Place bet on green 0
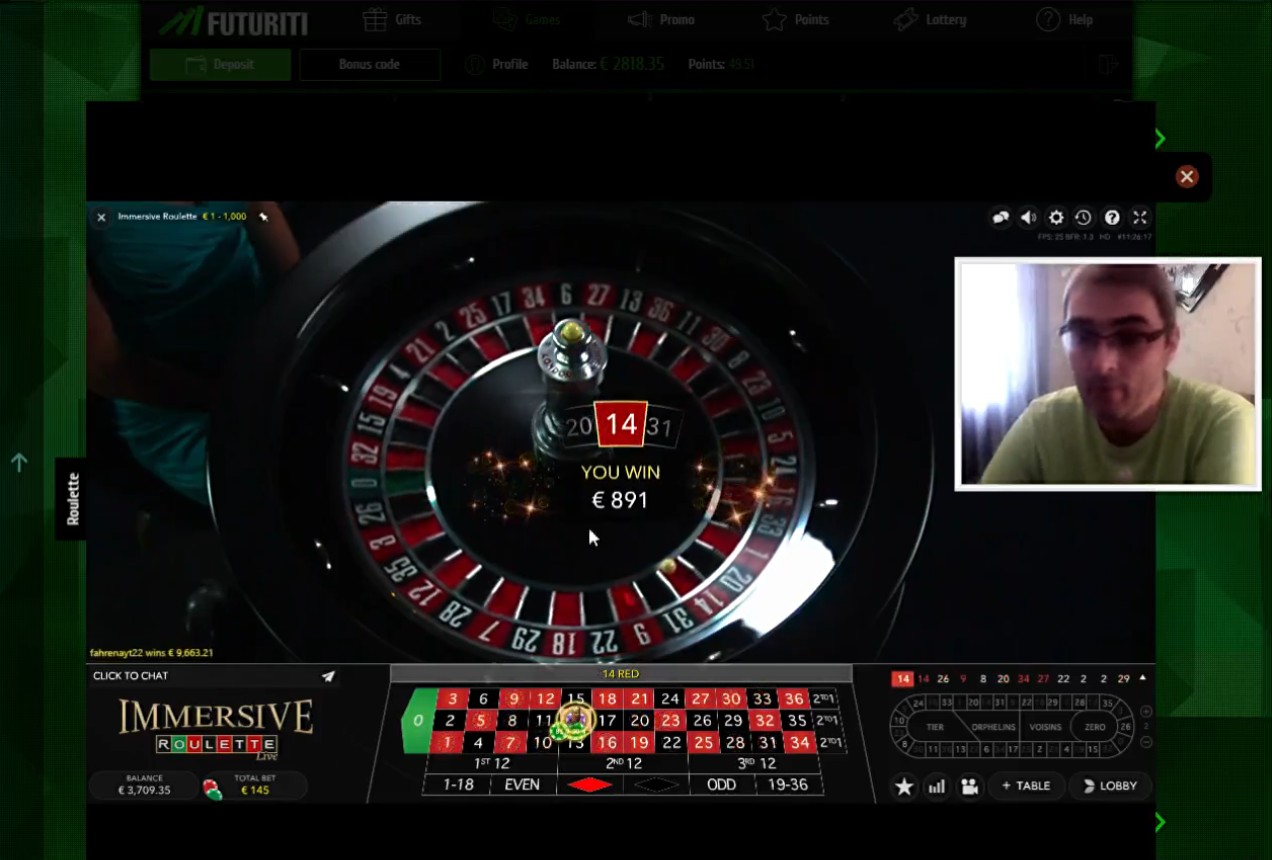 [x=417, y=720]
